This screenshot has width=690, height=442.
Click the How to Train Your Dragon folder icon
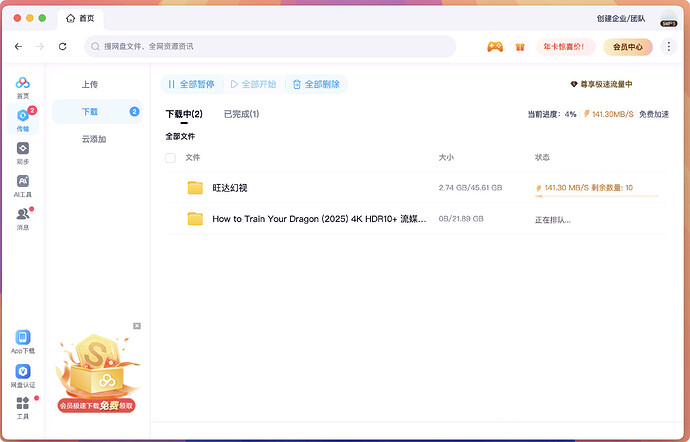(195, 218)
